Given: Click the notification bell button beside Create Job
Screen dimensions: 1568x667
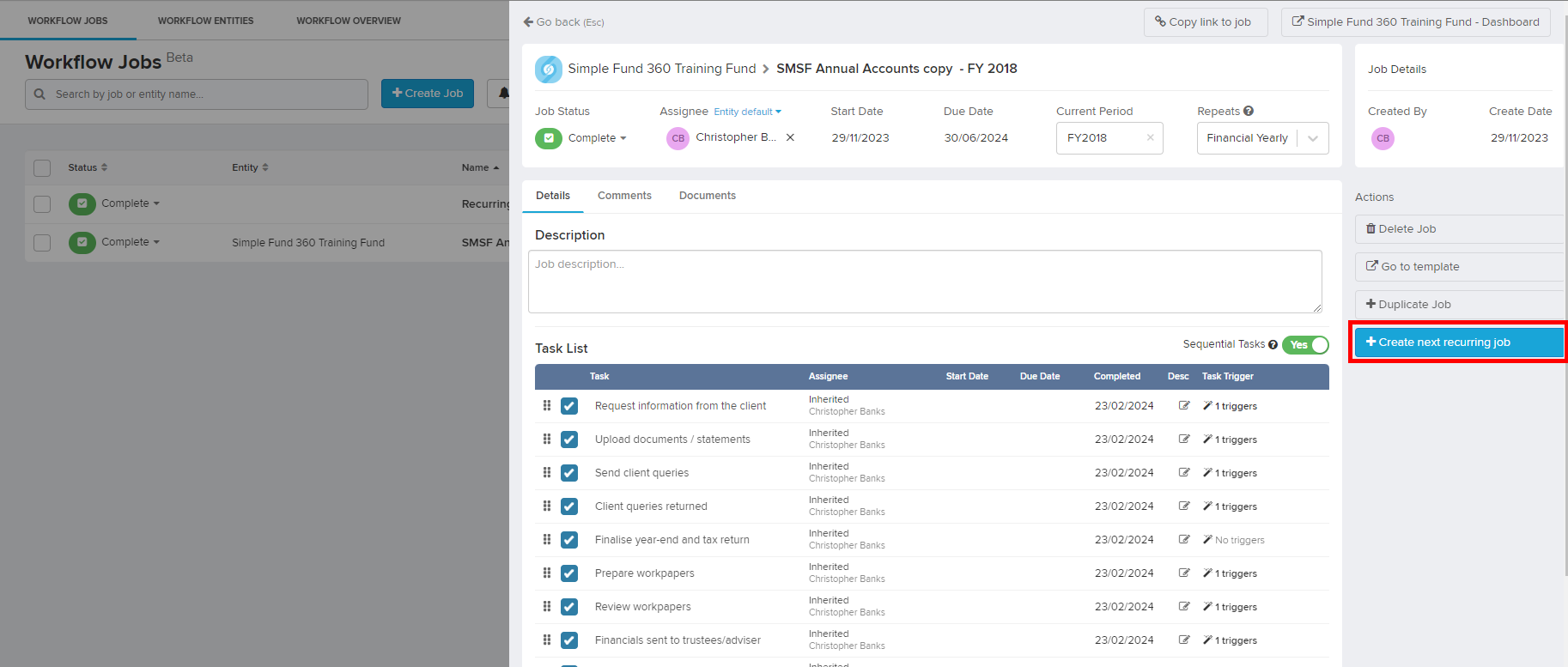Looking at the screenshot, I should click(501, 93).
